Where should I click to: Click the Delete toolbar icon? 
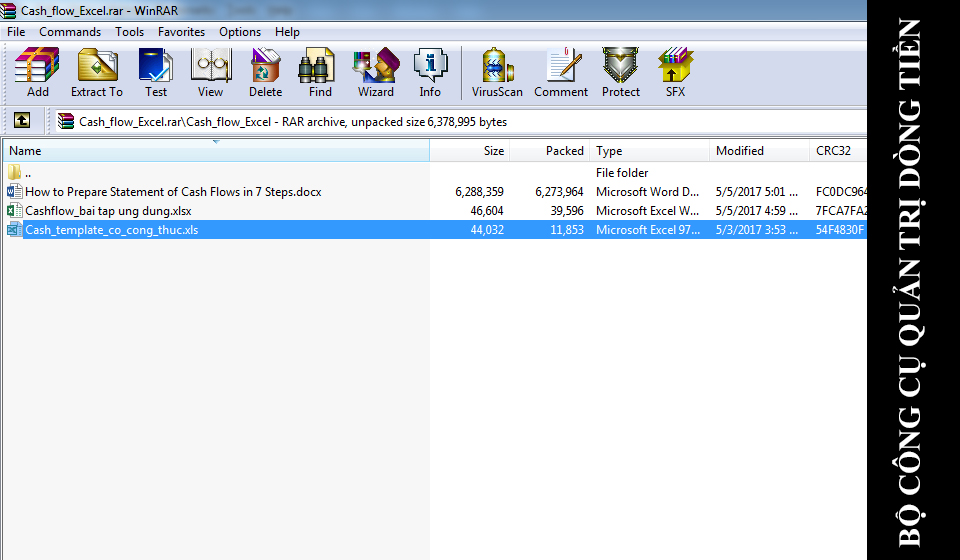(266, 65)
